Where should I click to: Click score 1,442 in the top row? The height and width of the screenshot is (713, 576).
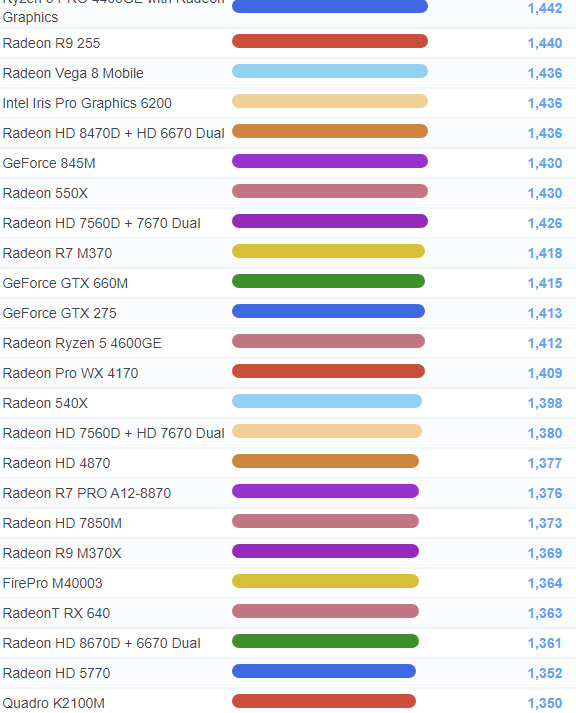point(545,9)
